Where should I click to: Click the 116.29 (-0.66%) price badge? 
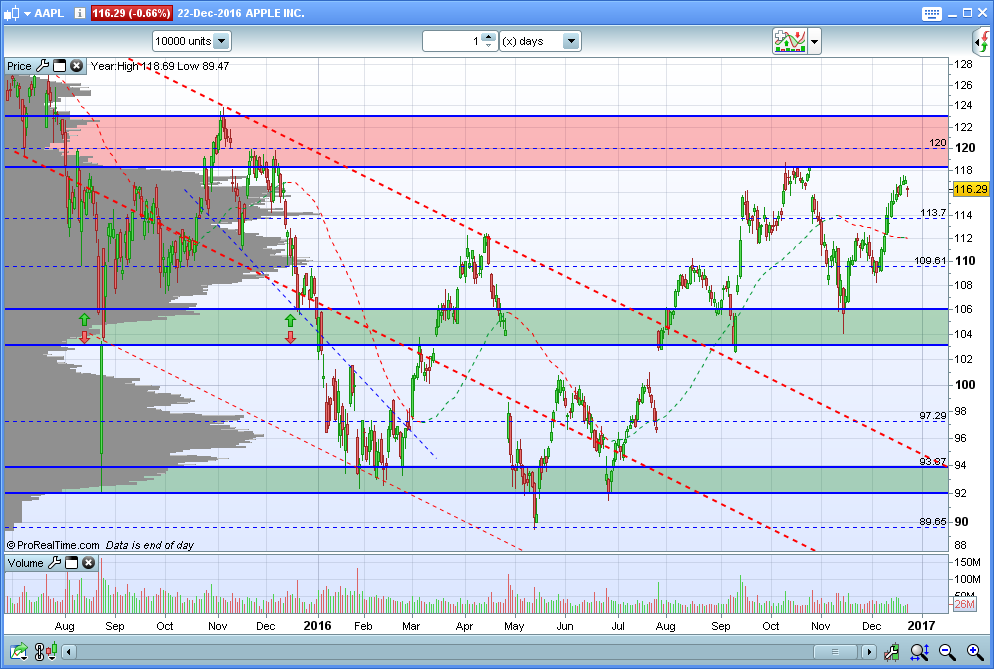tap(131, 13)
